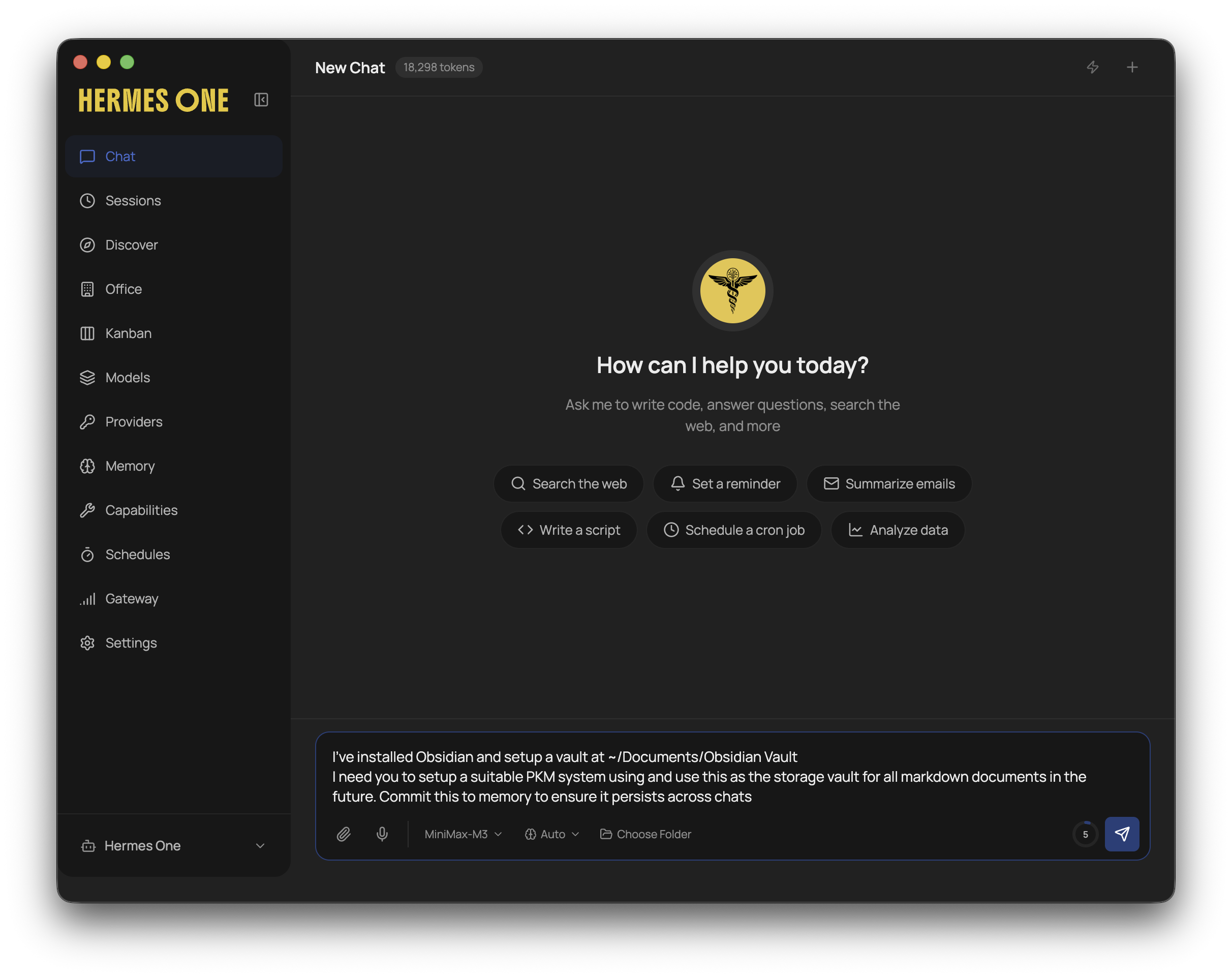This screenshot has width=1232, height=978.
Task: Click the circular counter showing 5
Action: (x=1085, y=834)
